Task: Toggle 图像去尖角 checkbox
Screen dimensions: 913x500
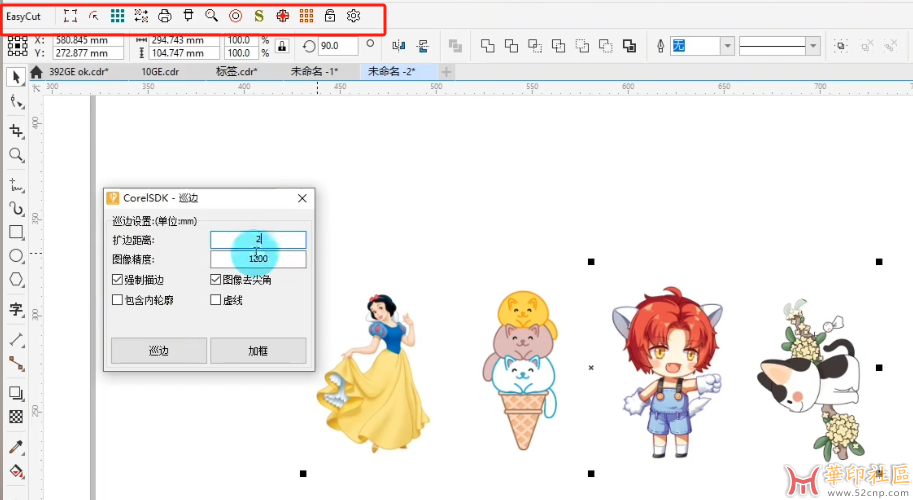Action: 215,280
